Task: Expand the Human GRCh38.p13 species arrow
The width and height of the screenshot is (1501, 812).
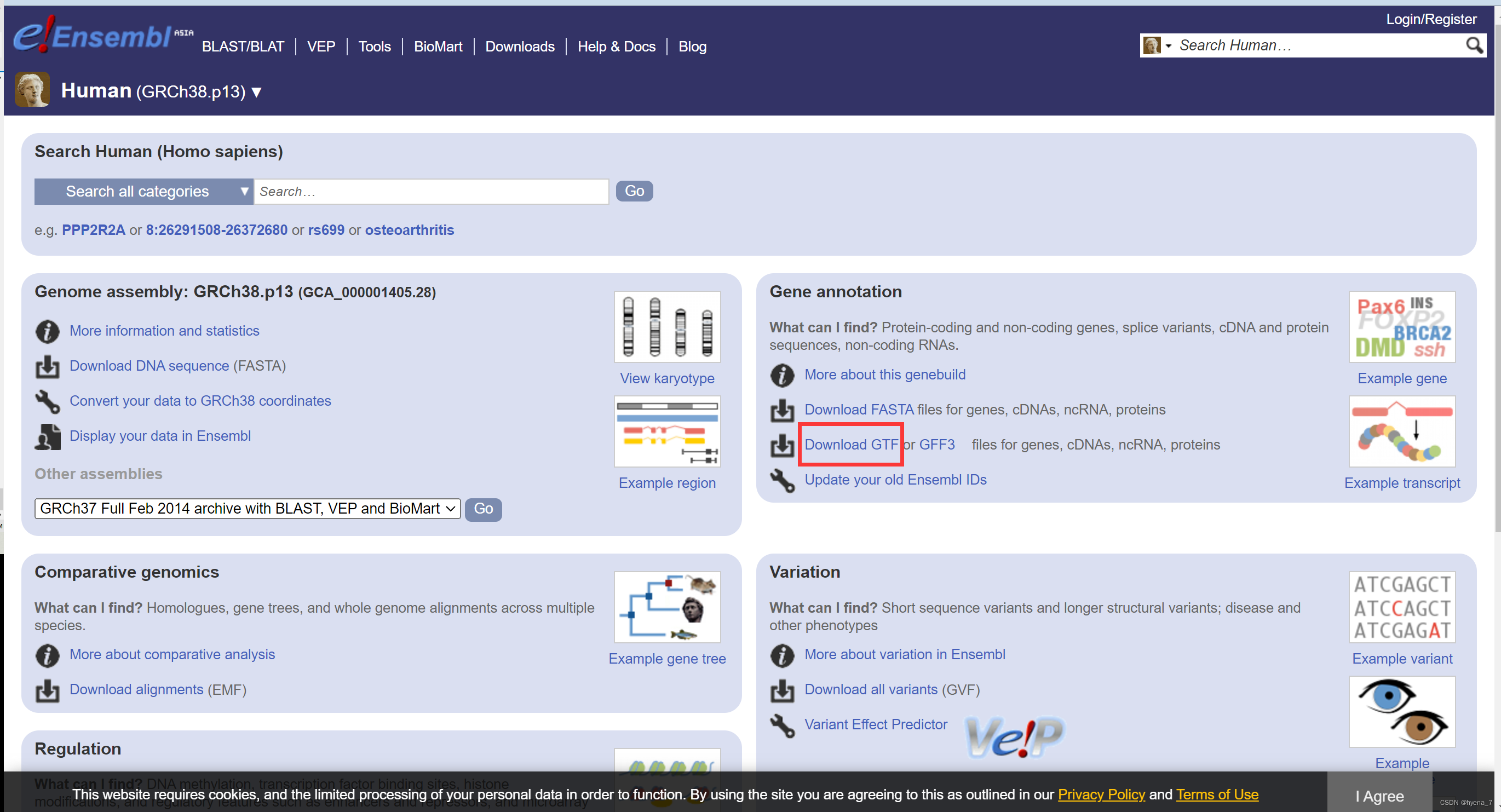Action: (256, 92)
